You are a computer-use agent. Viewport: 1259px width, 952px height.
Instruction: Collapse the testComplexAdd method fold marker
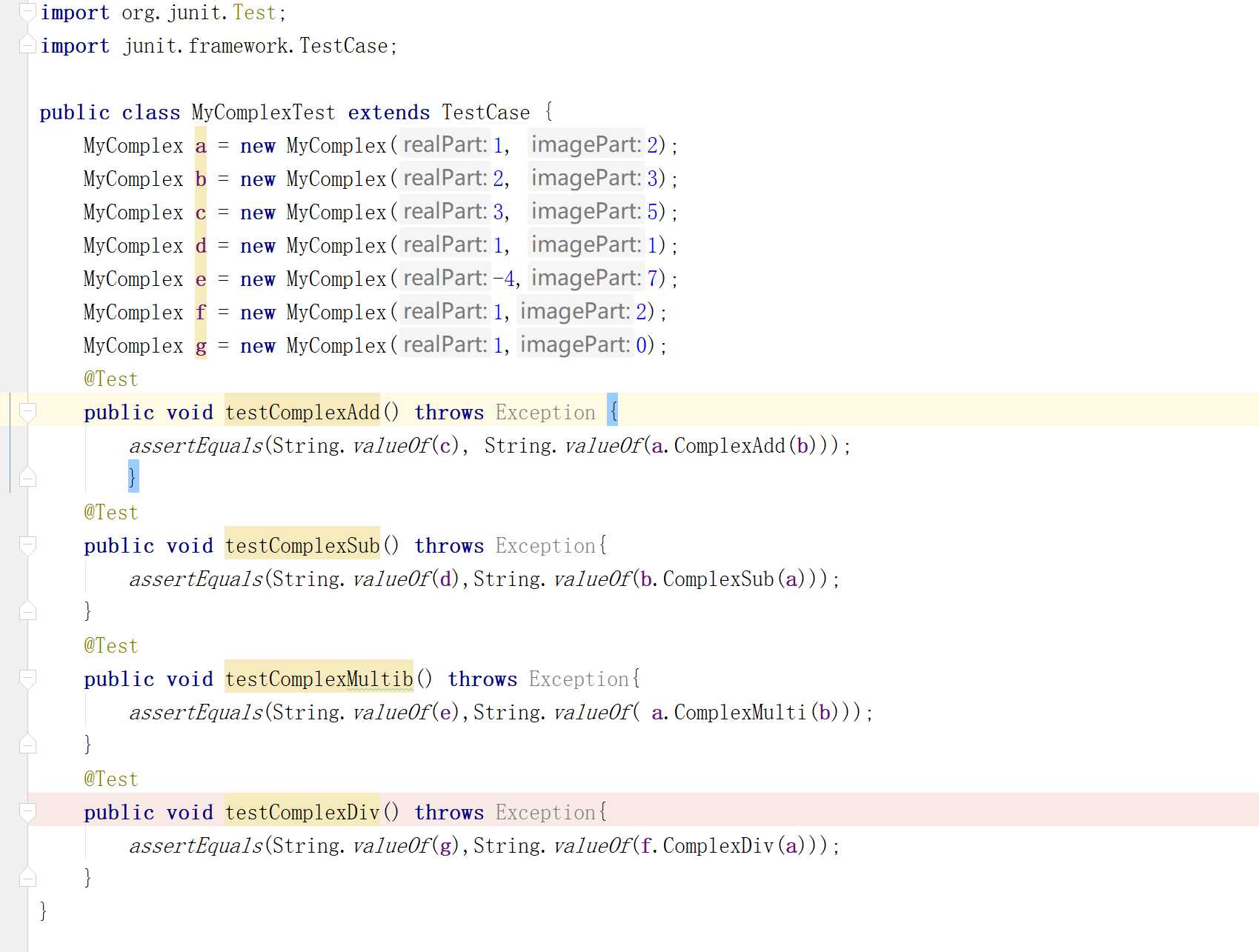[x=27, y=411]
